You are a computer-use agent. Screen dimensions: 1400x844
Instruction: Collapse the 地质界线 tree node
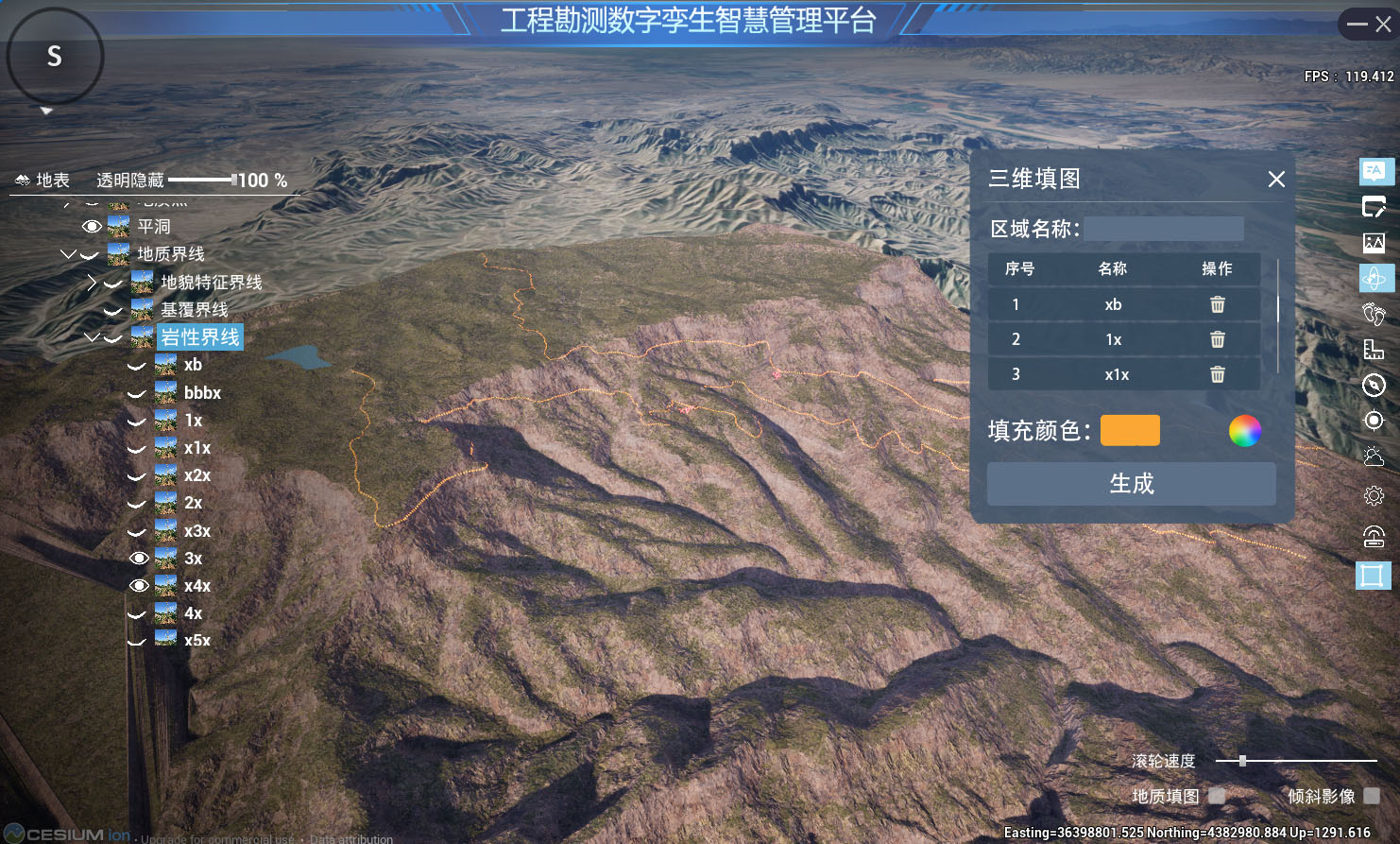(68, 254)
